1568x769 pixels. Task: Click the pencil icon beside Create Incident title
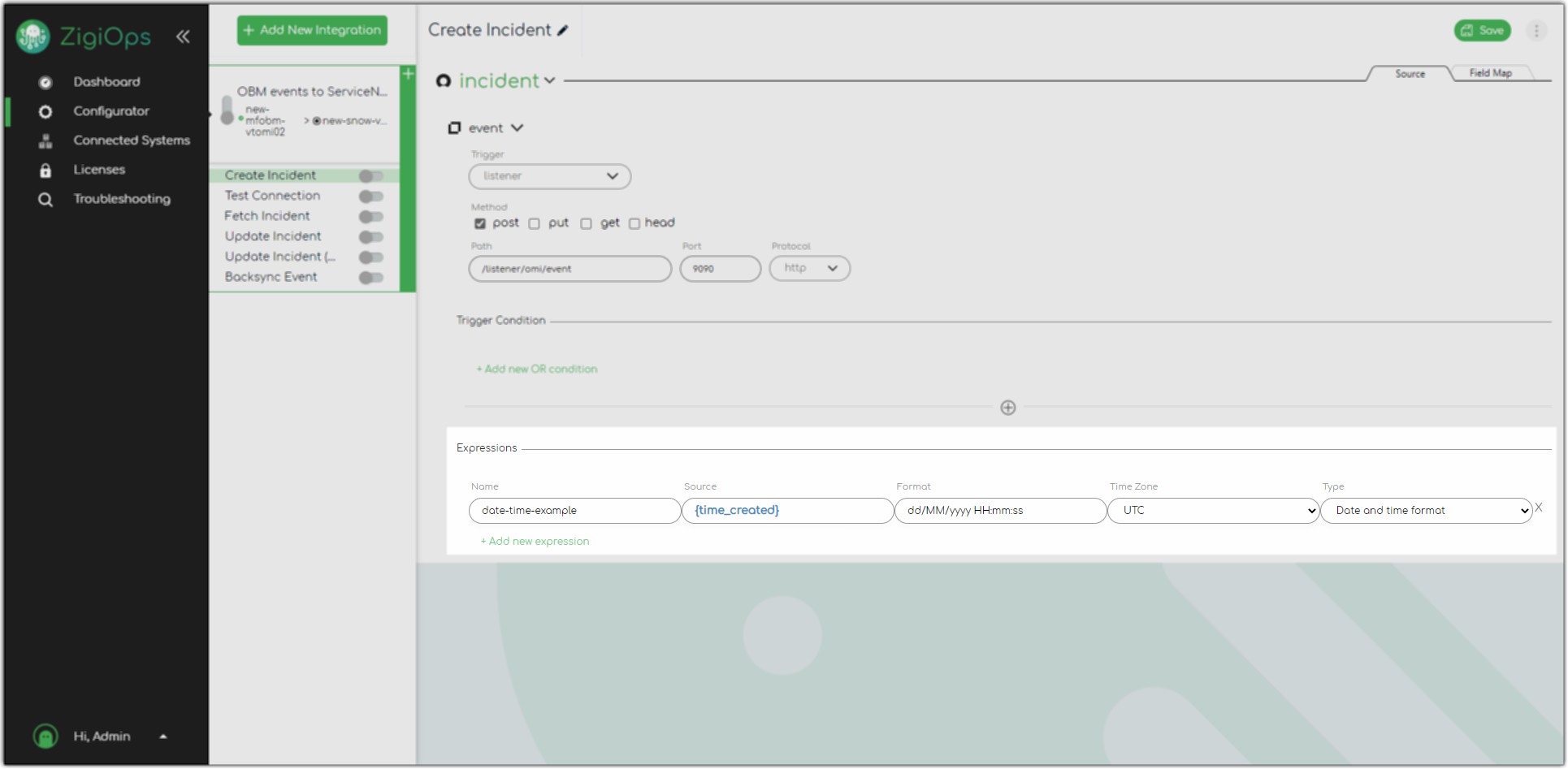[563, 31]
